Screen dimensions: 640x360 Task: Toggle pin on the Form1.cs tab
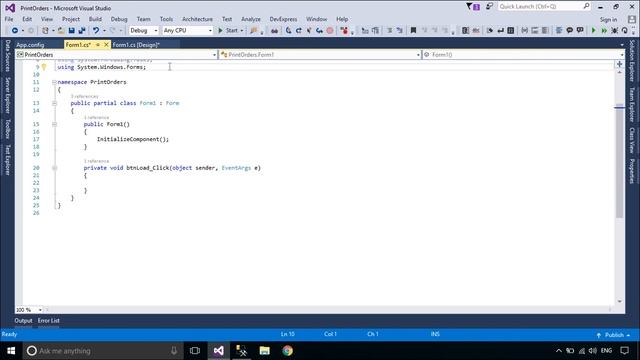[x=98, y=45]
